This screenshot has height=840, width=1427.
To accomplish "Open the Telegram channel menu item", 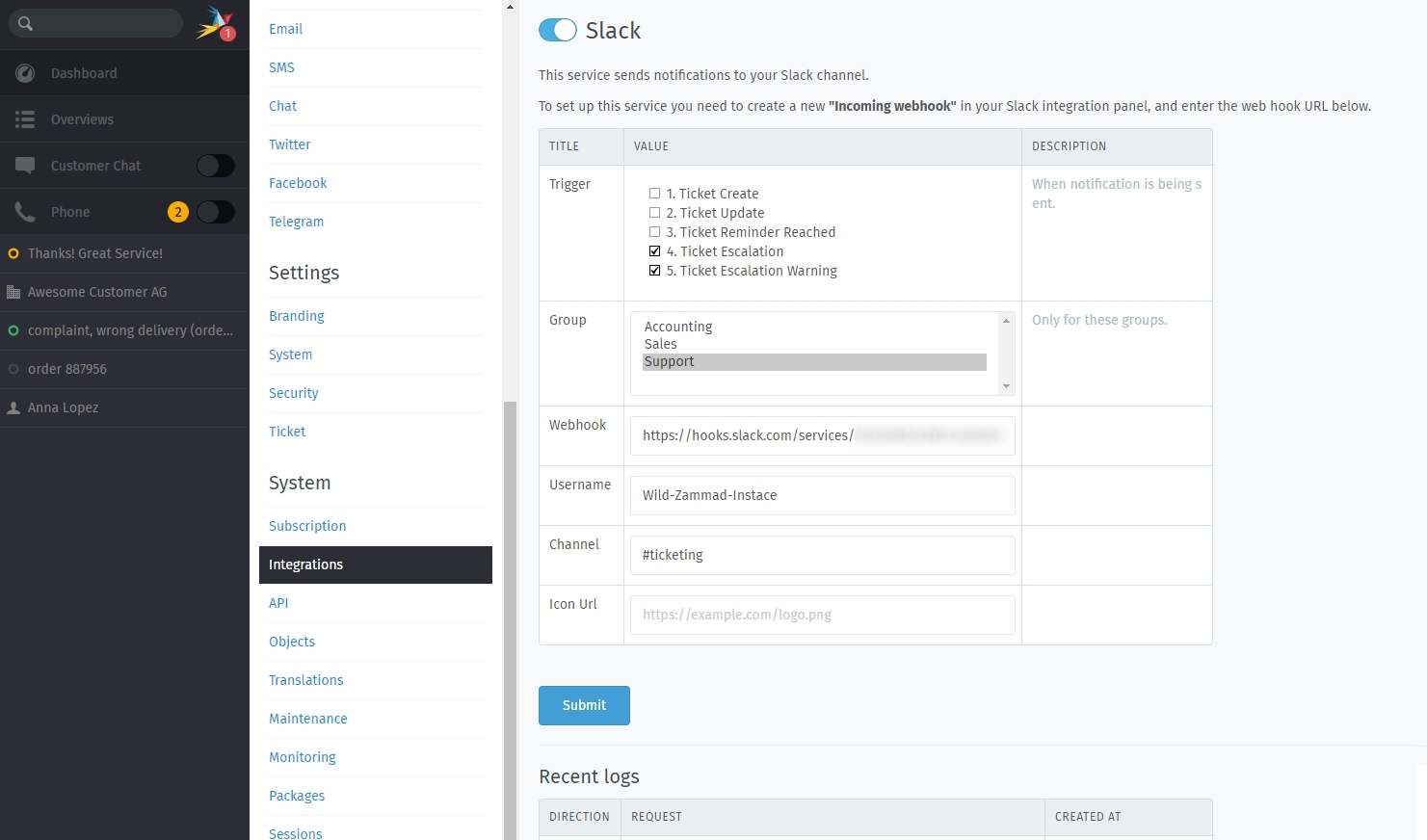I will tap(296, 222).
